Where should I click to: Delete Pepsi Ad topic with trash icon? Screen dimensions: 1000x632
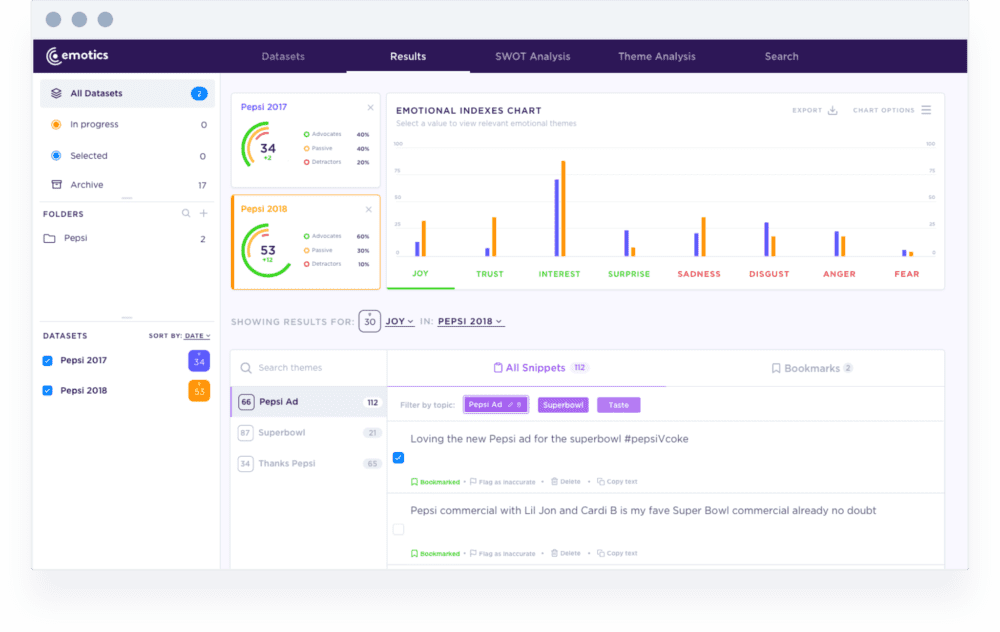[x=519, y=405]
